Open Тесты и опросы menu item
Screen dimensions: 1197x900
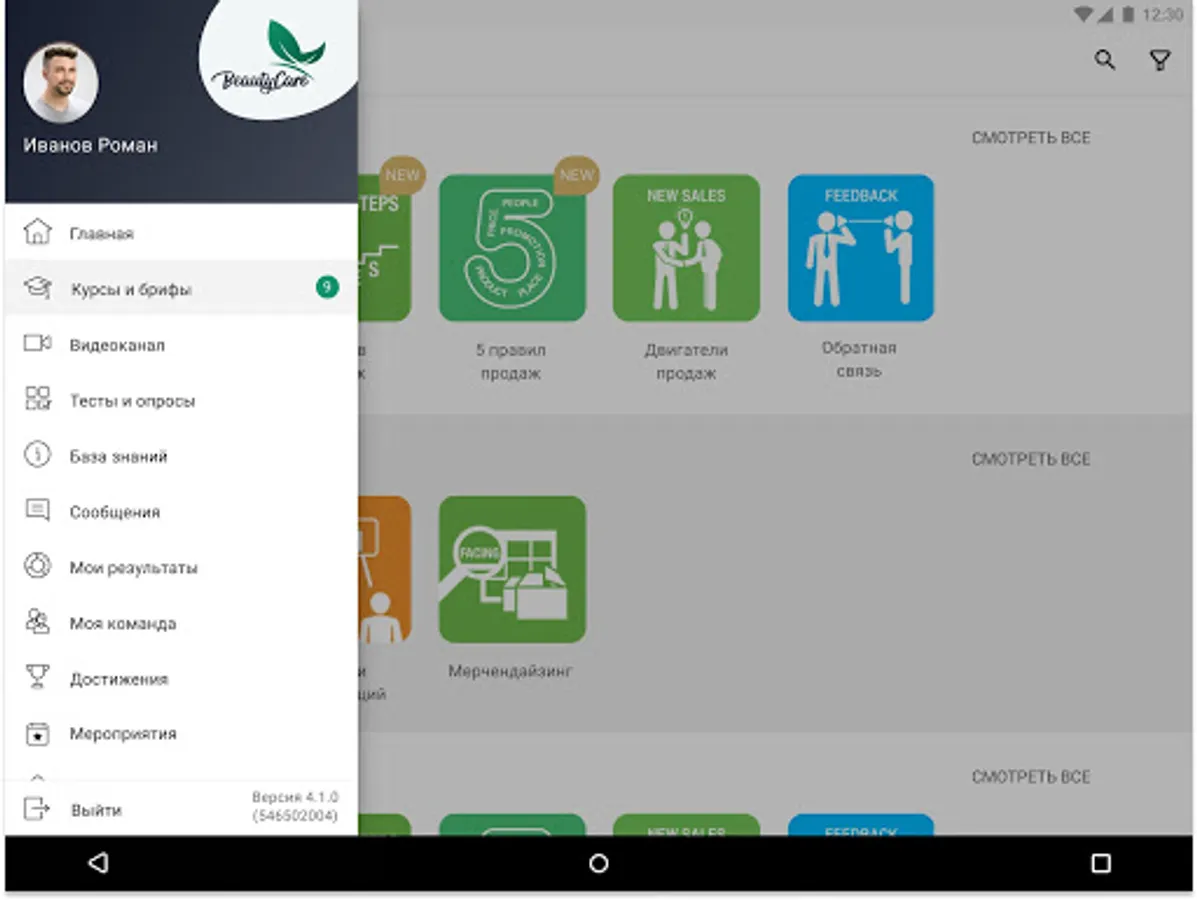(x=181, y=399)
